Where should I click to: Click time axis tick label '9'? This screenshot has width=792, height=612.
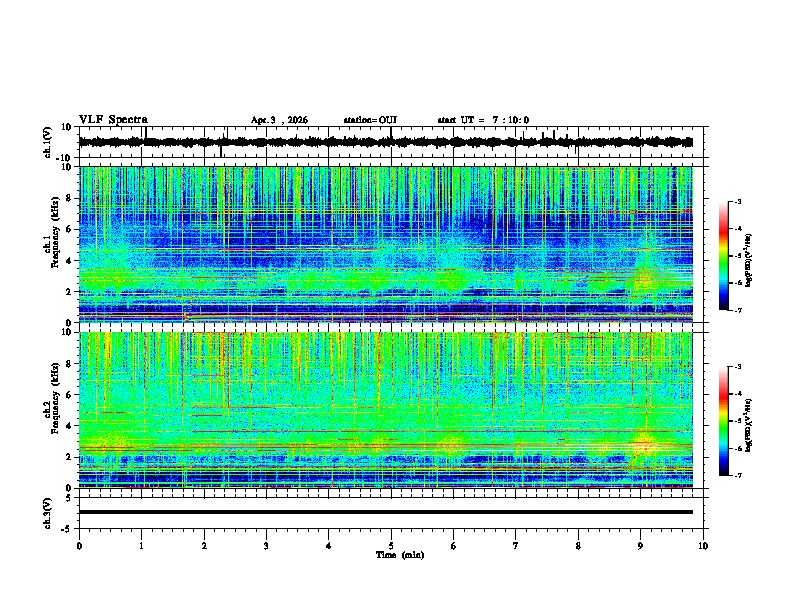[x=640, y=546]
